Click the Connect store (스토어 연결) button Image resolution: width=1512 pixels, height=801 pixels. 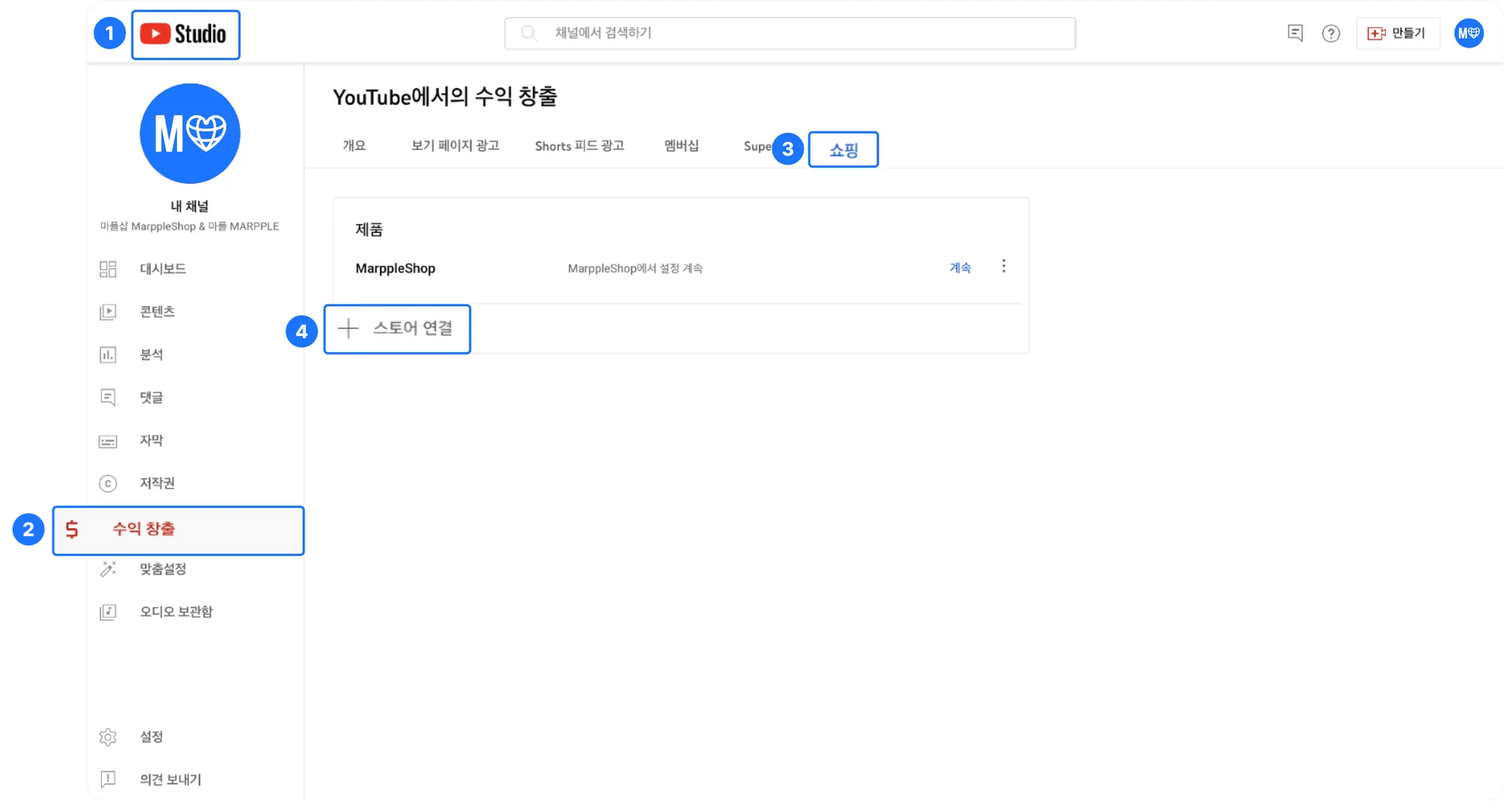point(397,329)
